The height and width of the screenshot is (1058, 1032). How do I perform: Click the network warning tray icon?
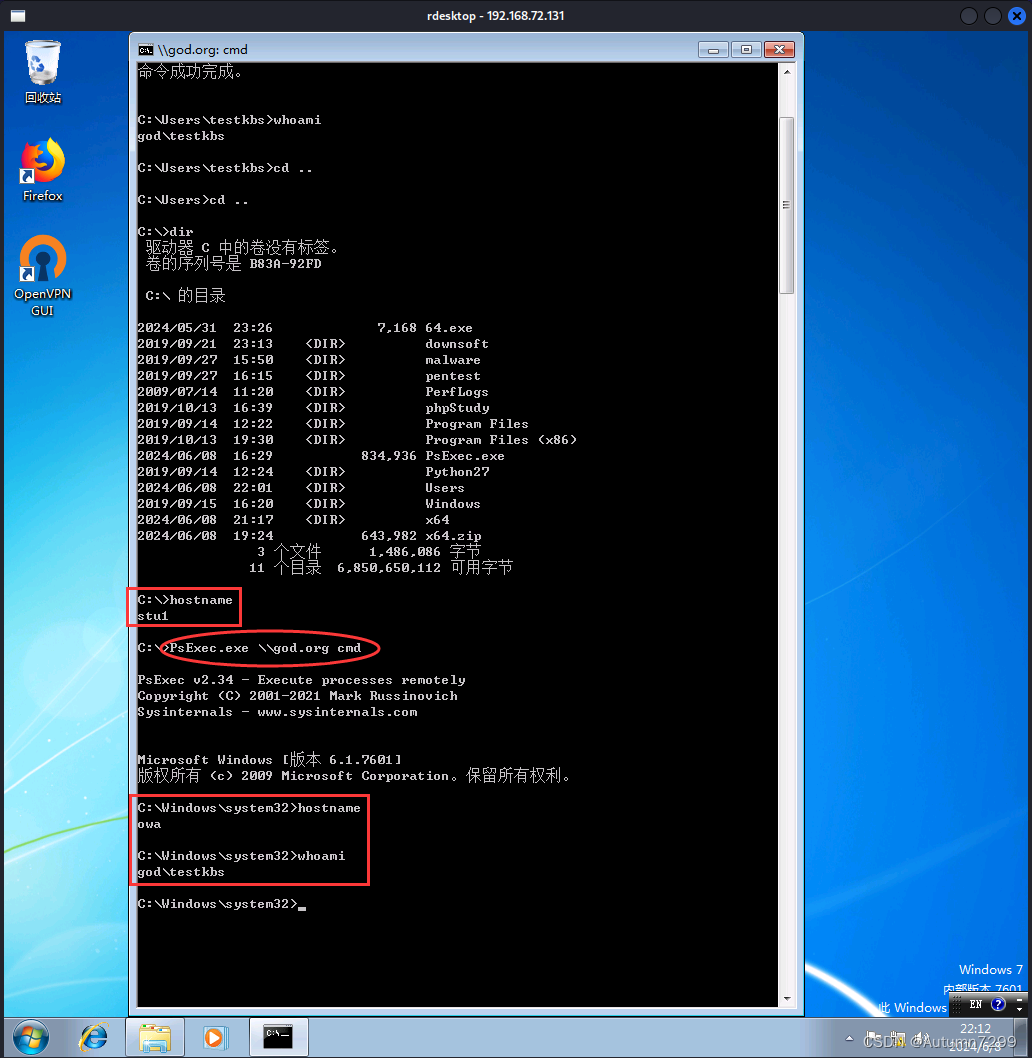(898, 1038)
